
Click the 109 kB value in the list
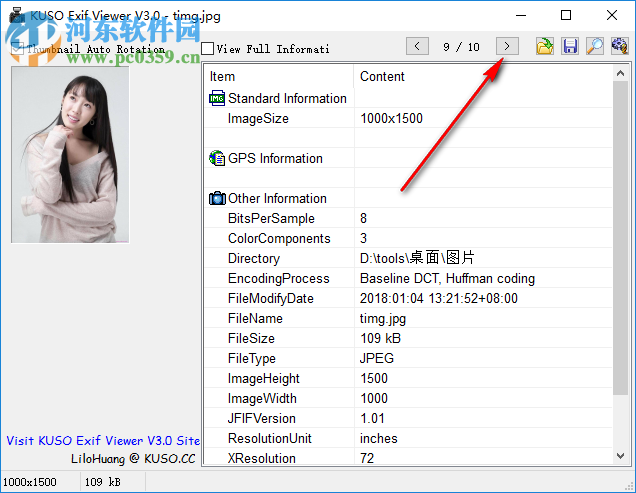[380, 338]
